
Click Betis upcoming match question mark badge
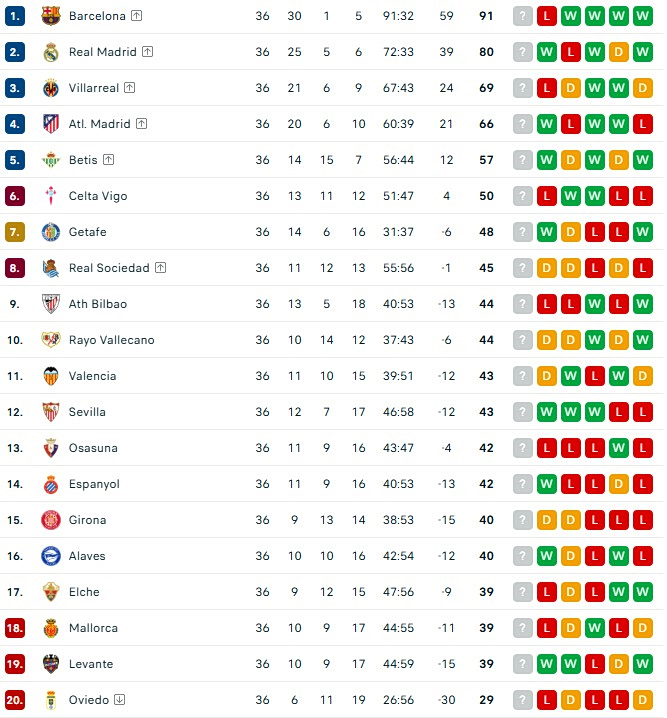coord(522,160)
